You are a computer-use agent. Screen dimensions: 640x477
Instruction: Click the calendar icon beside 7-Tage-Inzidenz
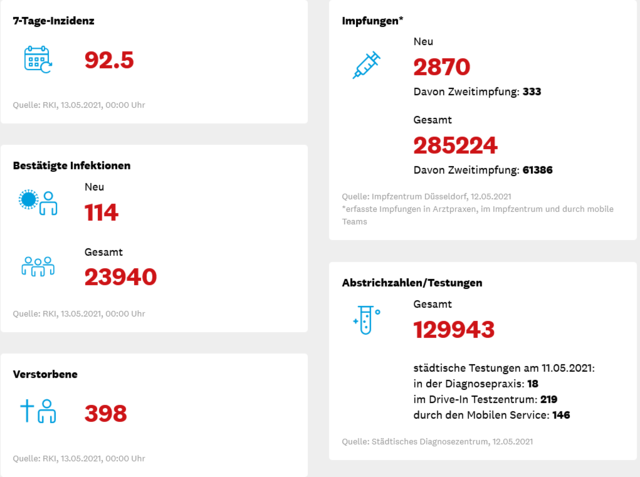pos(38,60)
